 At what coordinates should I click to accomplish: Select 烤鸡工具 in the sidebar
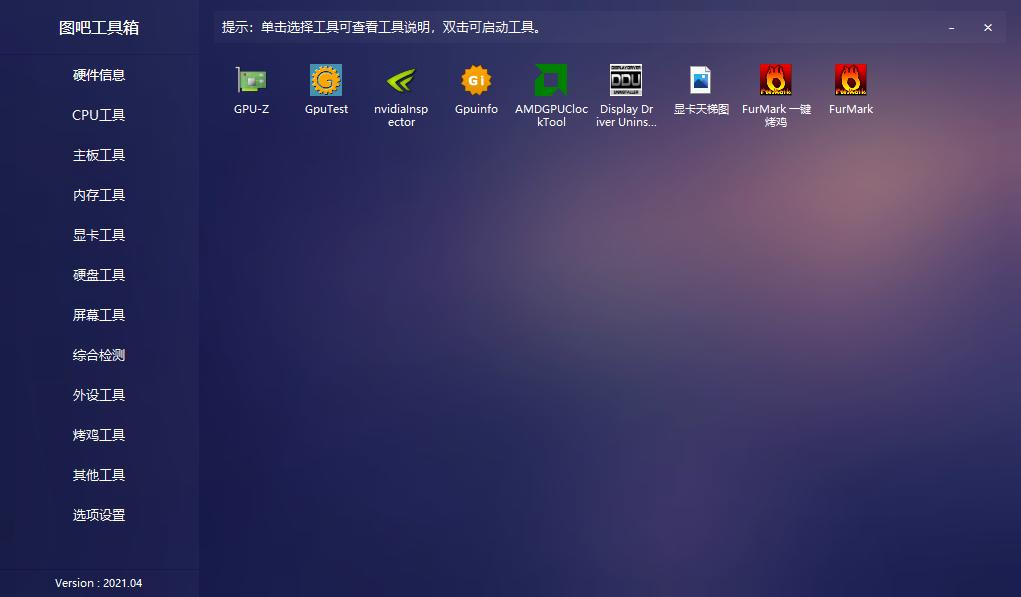pyautogui.click(x=99, y=435)
